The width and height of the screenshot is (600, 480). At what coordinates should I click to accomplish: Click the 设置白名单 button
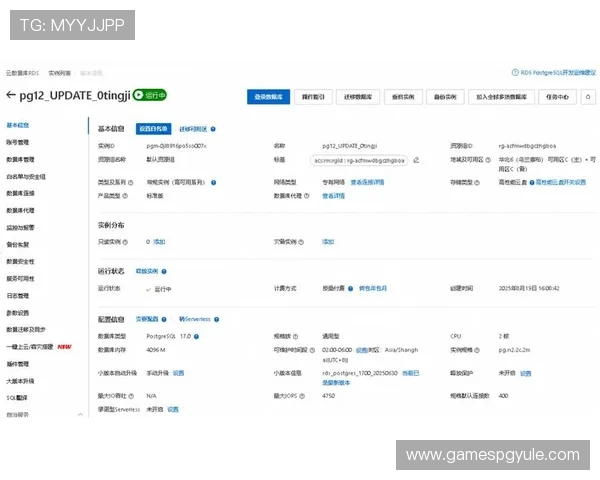tap(153, 129)
